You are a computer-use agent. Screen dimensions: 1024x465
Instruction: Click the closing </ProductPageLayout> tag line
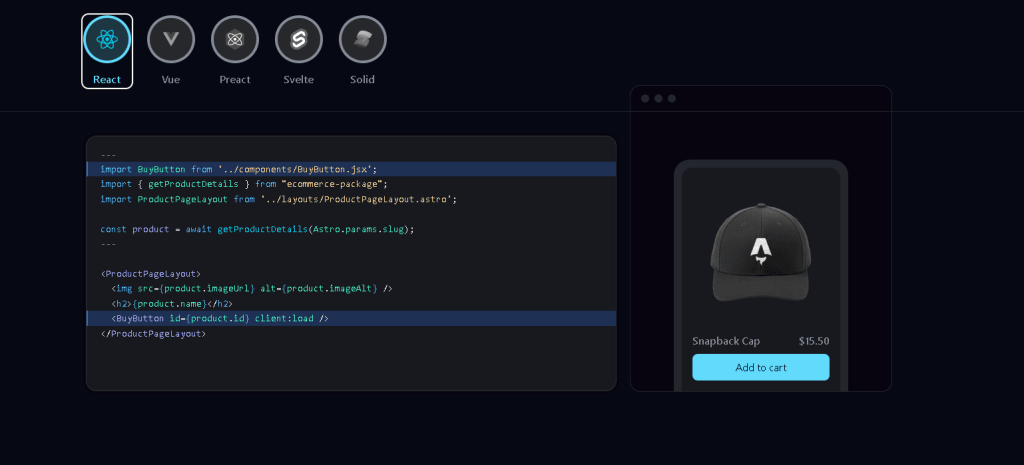point(153,334)
